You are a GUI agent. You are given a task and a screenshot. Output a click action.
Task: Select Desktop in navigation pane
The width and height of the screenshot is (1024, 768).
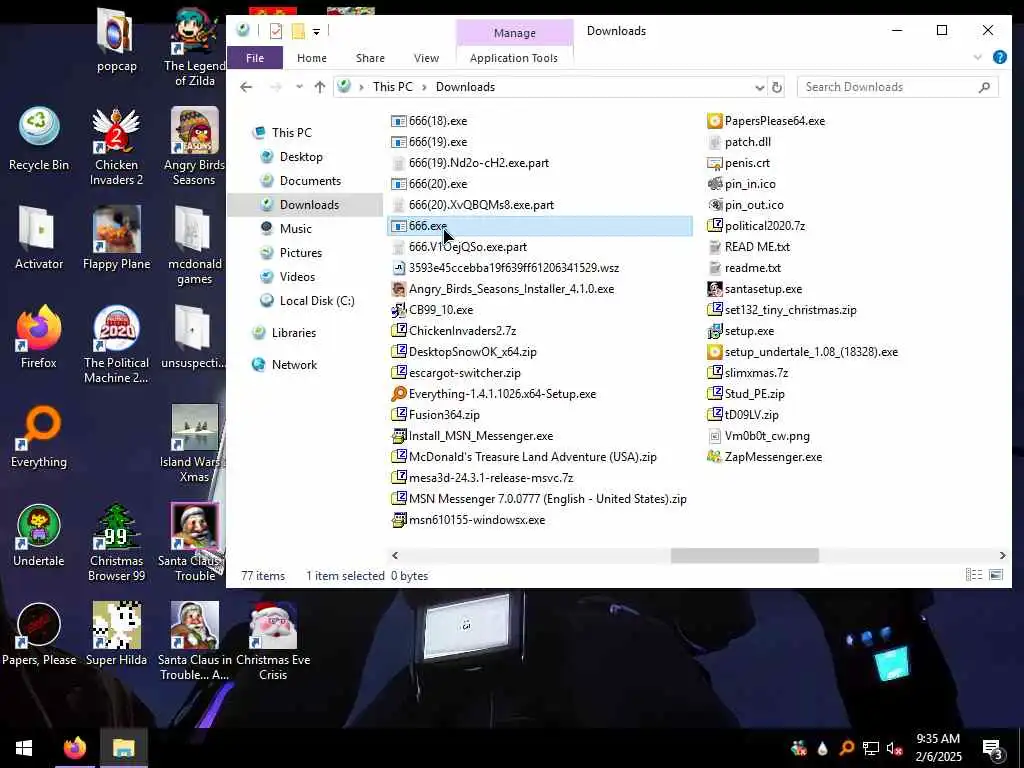pos(301,157)
